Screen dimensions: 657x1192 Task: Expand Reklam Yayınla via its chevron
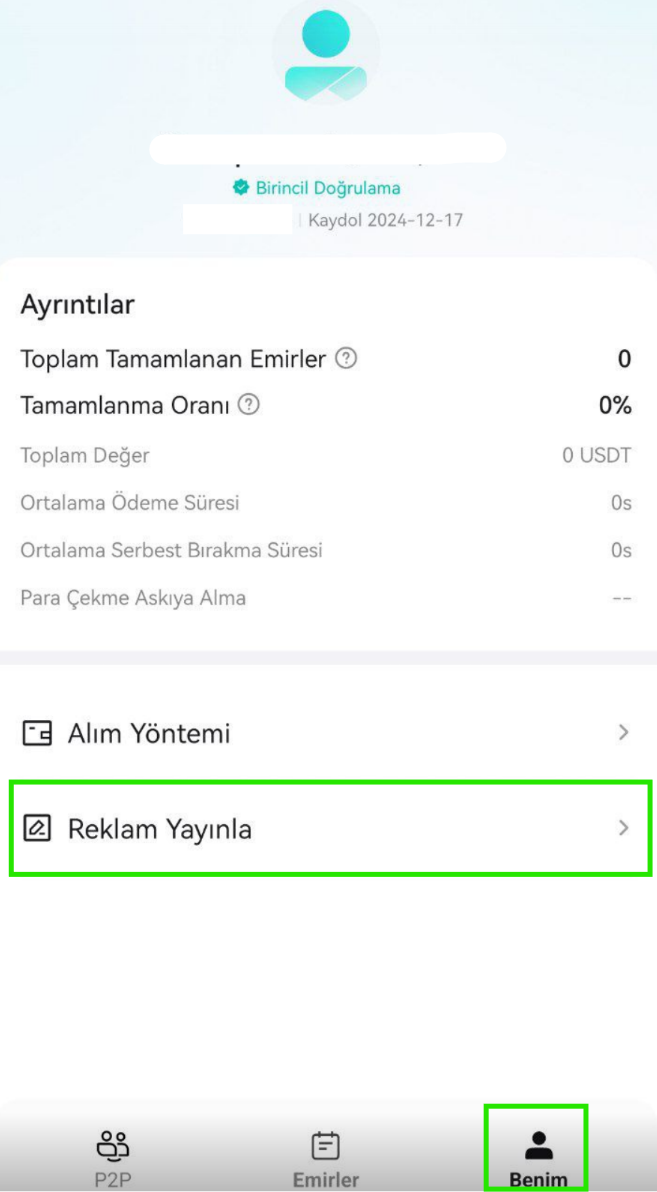624,828
